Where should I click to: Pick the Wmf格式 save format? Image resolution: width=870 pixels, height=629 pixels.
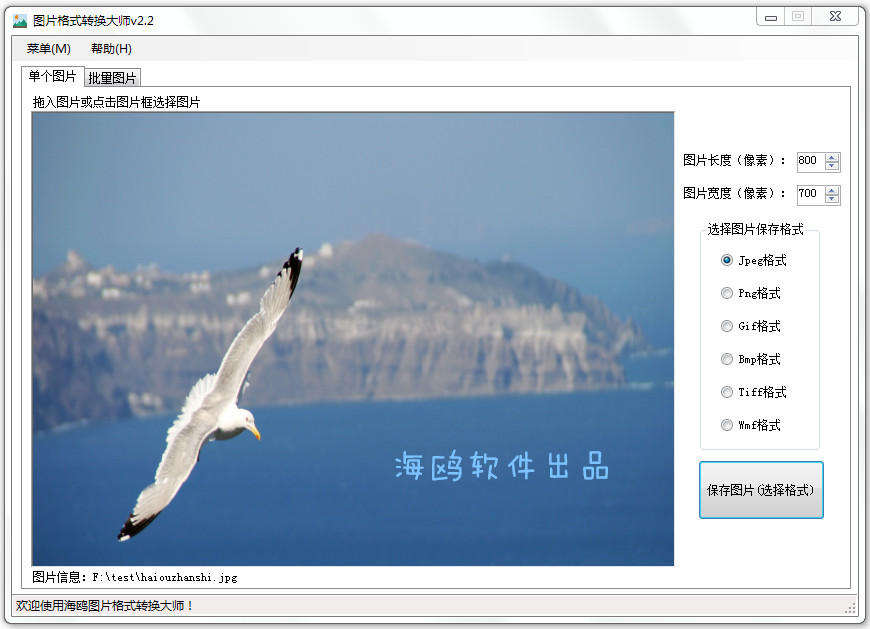coord(727,425)
